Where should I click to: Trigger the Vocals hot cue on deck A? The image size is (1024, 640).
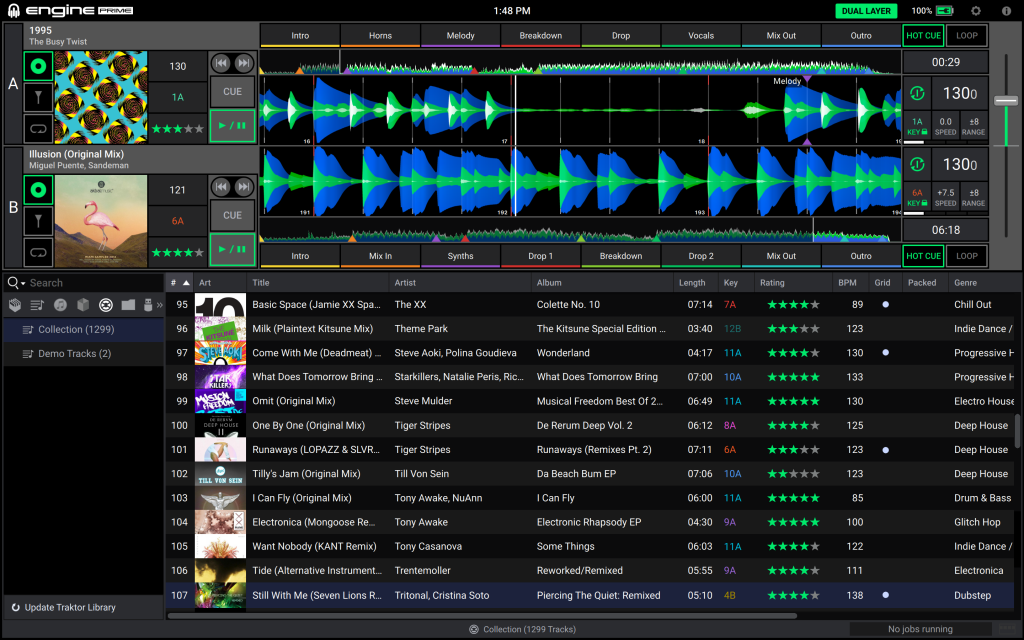(x=701, y=36)
